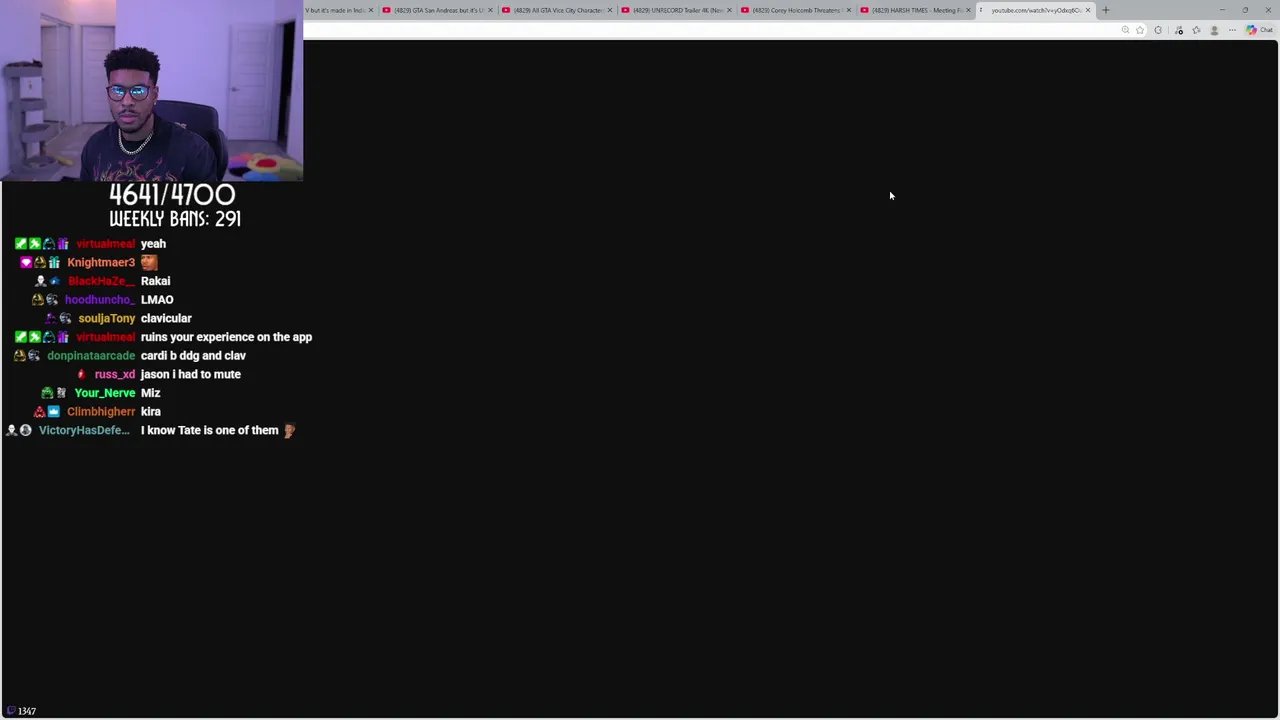Click the souljaTony username in chat
This screenshot has width=1280, height=720.
[106, 318]
